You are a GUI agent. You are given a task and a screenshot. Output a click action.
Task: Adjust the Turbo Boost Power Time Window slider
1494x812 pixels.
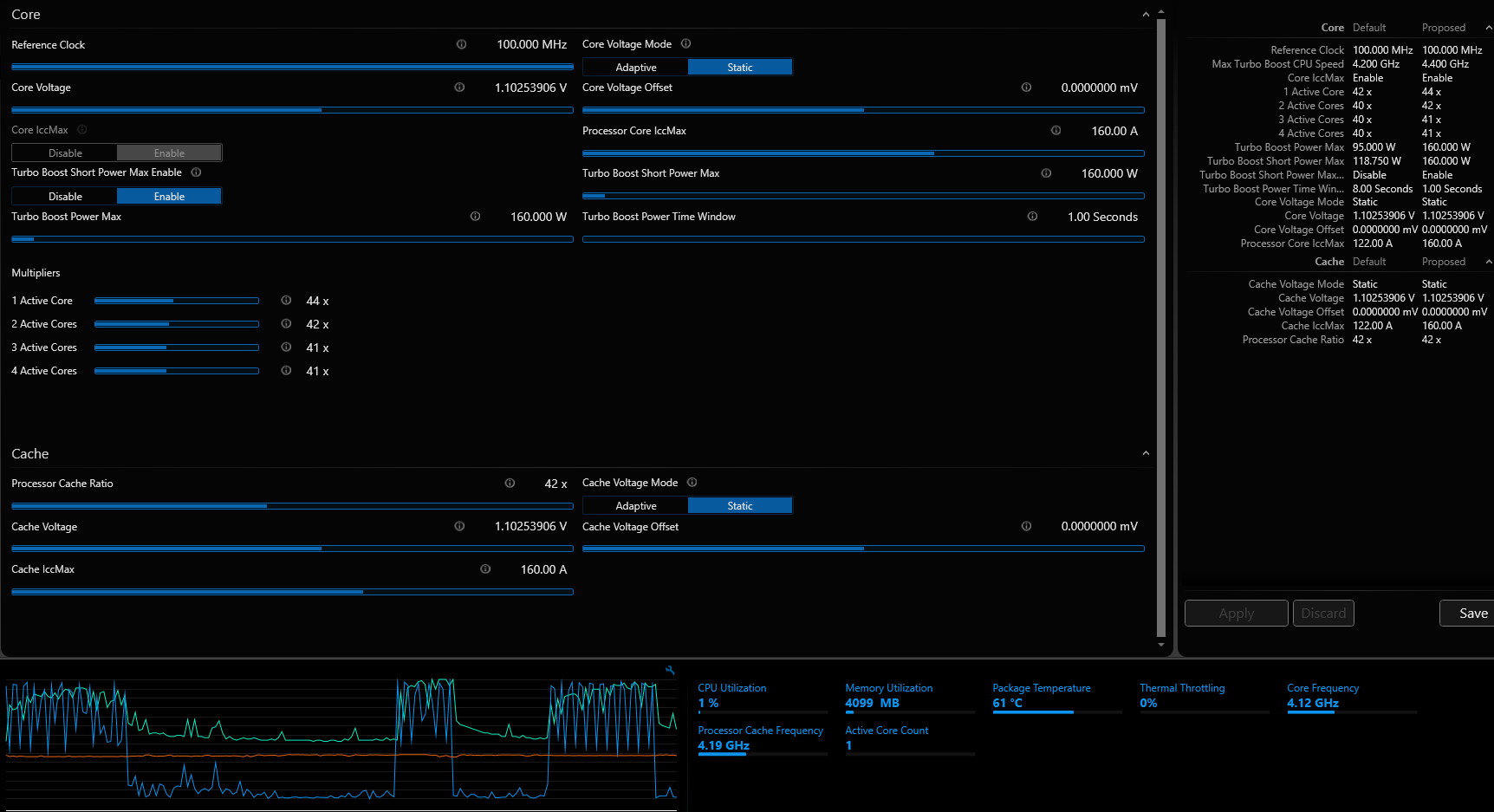click(x=863, y=239)
